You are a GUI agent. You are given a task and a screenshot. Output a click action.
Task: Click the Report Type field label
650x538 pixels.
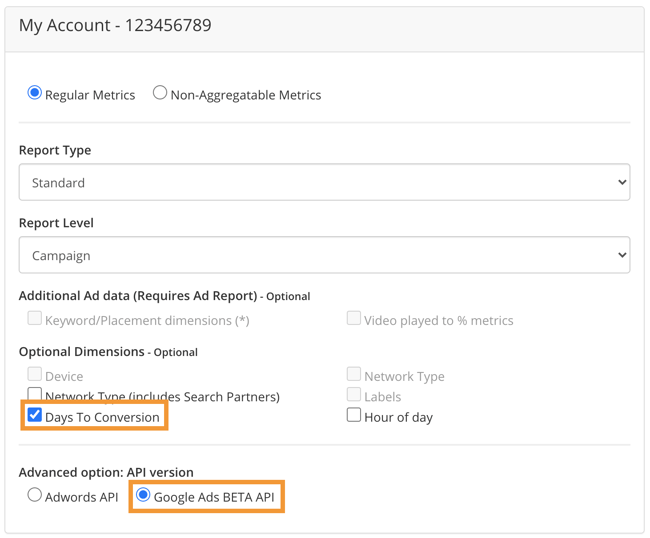click(x=55, y=150)
